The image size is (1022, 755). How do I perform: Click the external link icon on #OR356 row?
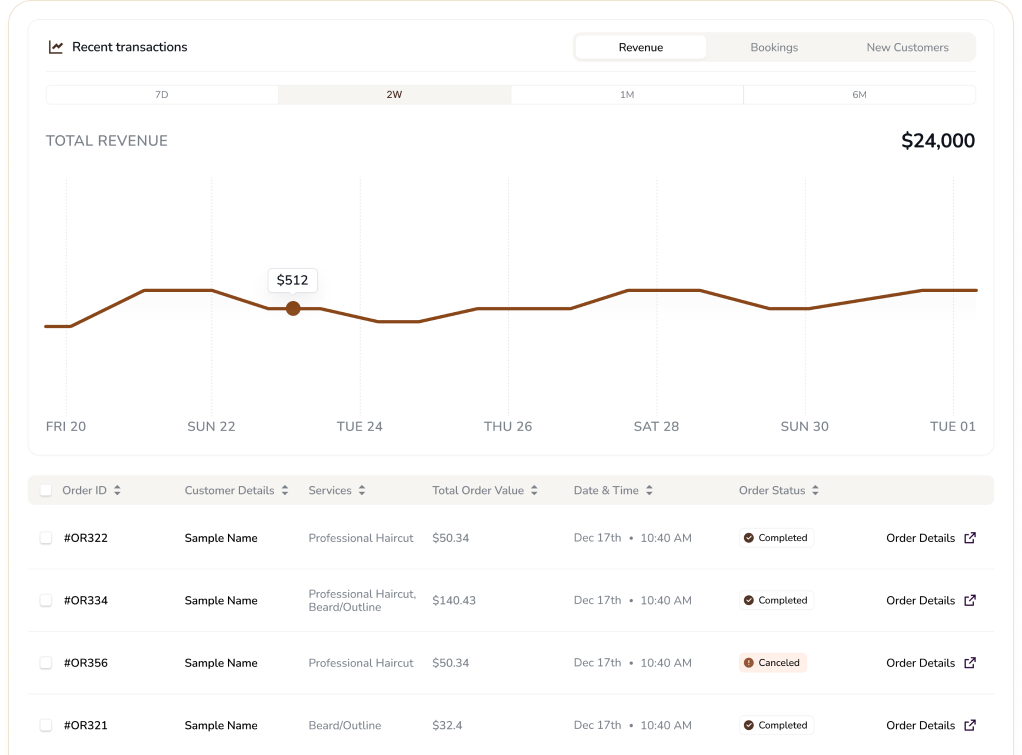(x=968, y=663)
